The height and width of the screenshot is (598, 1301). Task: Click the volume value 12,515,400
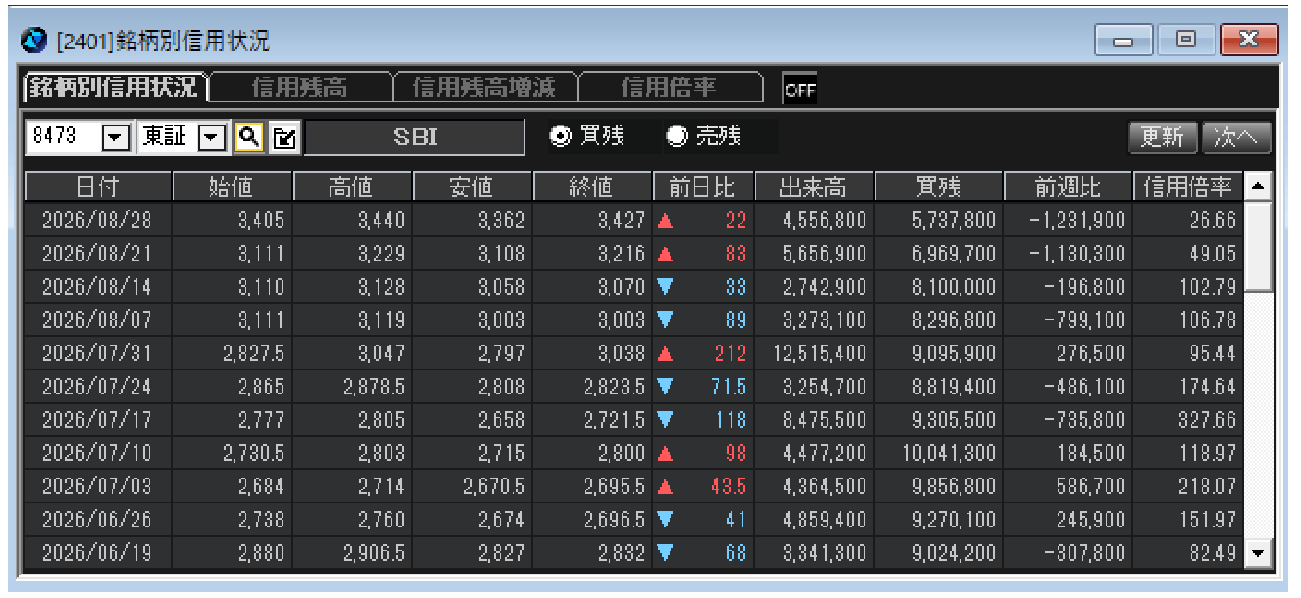tap(820, 353)
